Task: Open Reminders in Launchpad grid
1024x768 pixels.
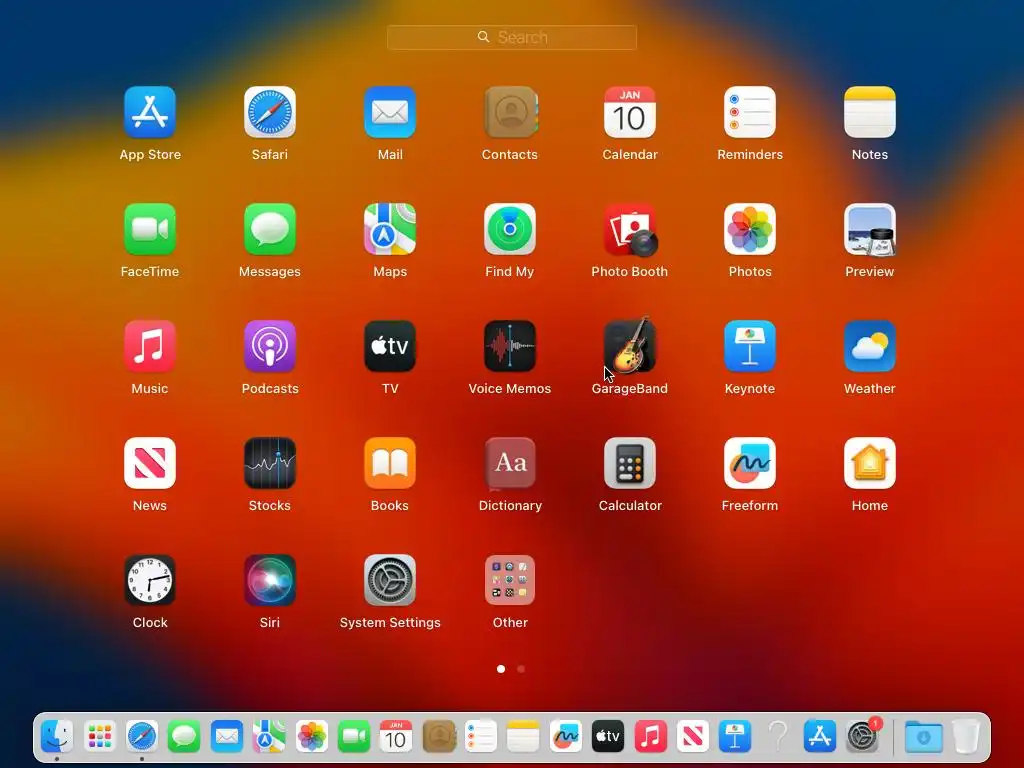Action: click(x=750, y=112)
